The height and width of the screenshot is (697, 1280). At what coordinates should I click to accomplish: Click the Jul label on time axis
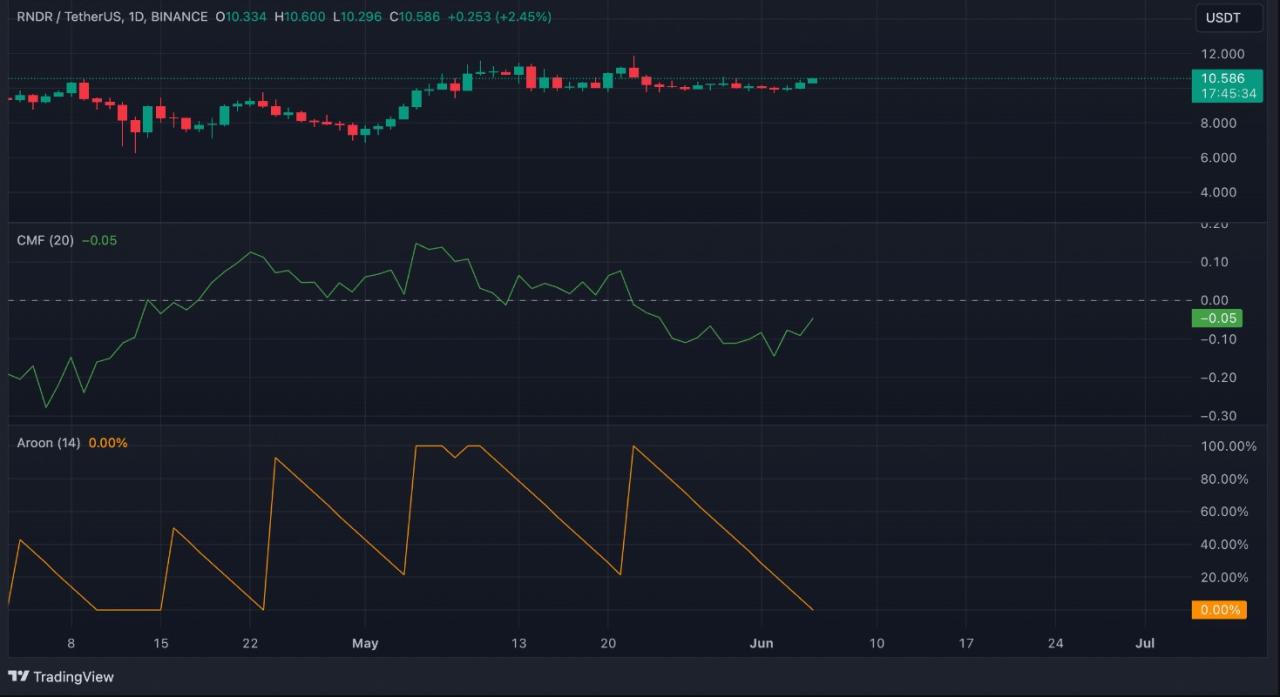1146,644
